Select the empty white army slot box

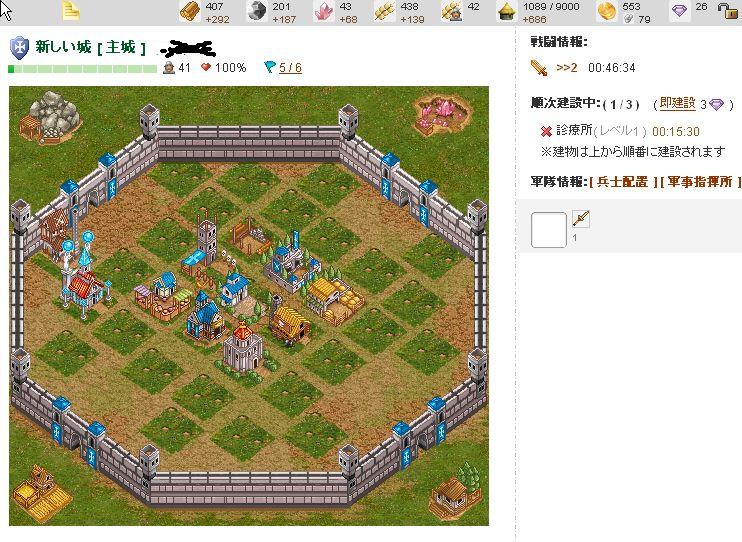click(548, 230)
